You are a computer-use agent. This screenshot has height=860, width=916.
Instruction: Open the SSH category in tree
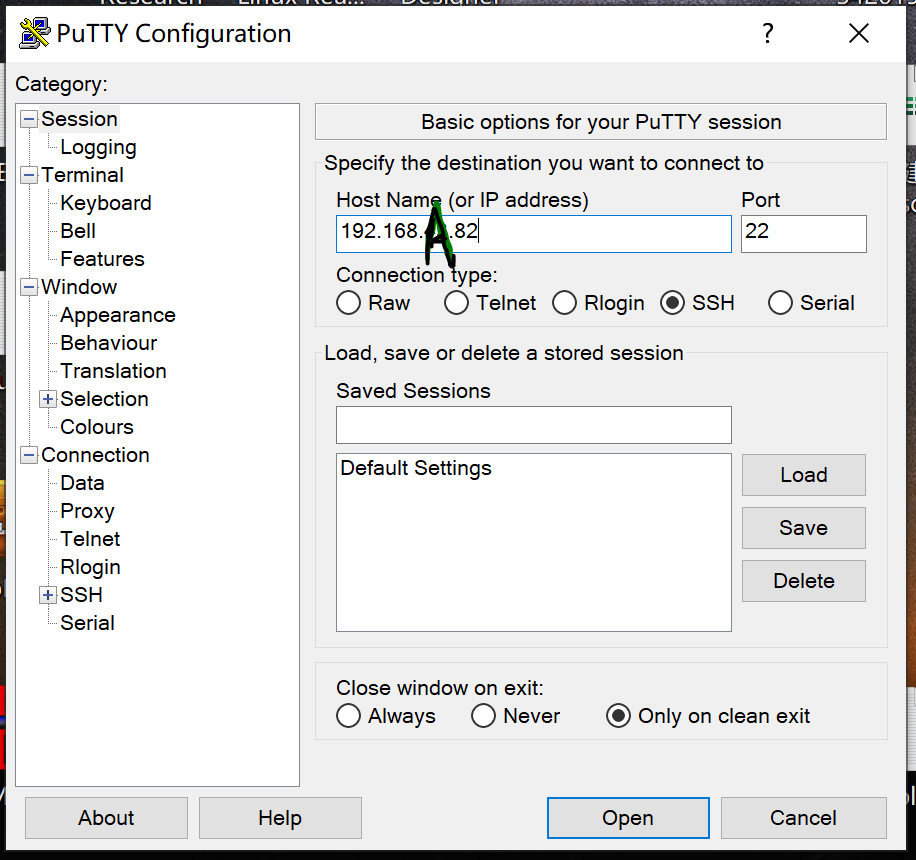pyautogui.click(x=81, y=595)
